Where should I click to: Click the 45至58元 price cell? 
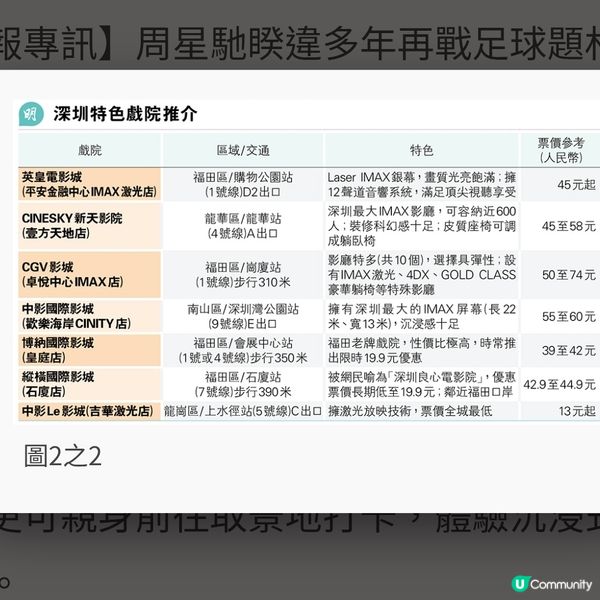click(561, 226)
